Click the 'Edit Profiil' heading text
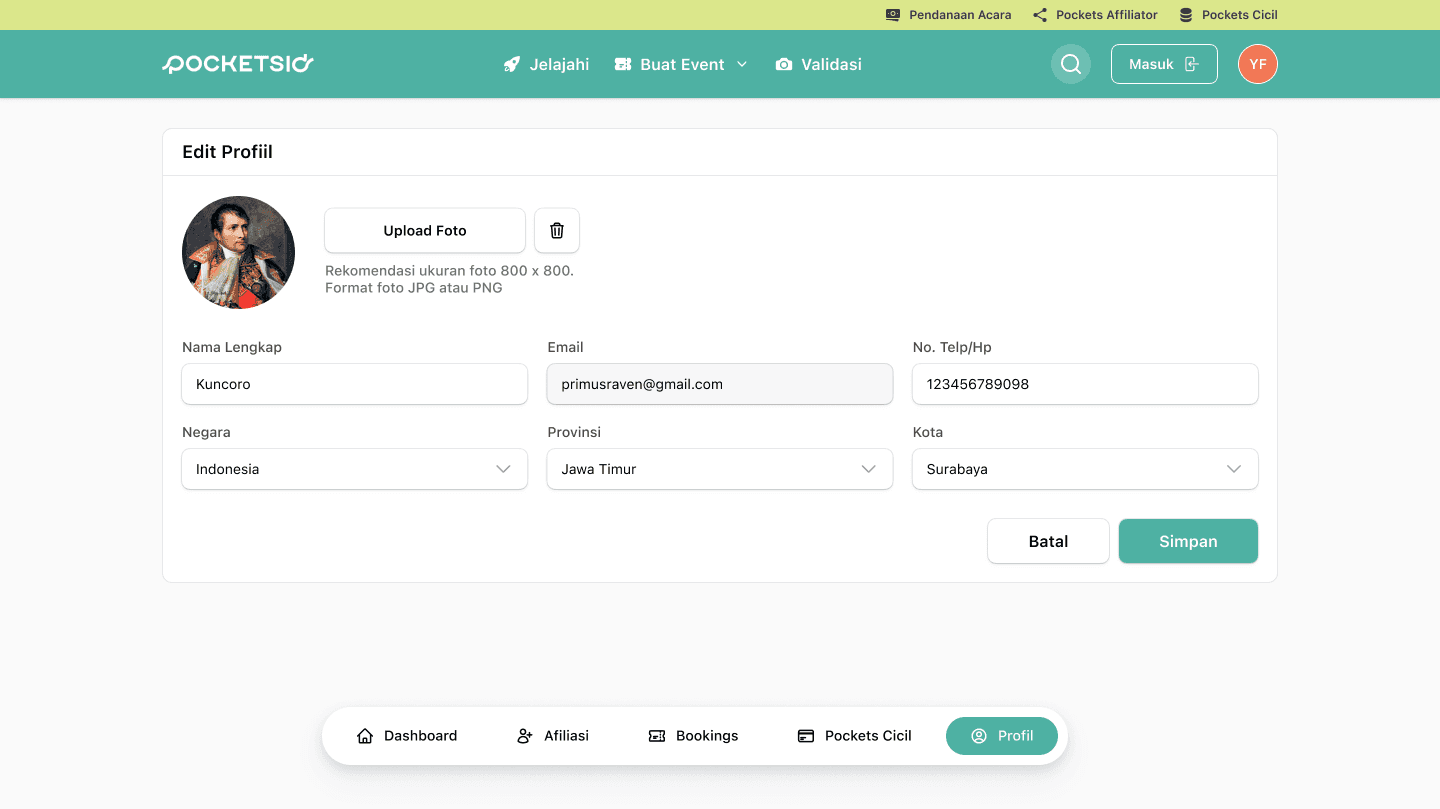 (x=227, y=152)
